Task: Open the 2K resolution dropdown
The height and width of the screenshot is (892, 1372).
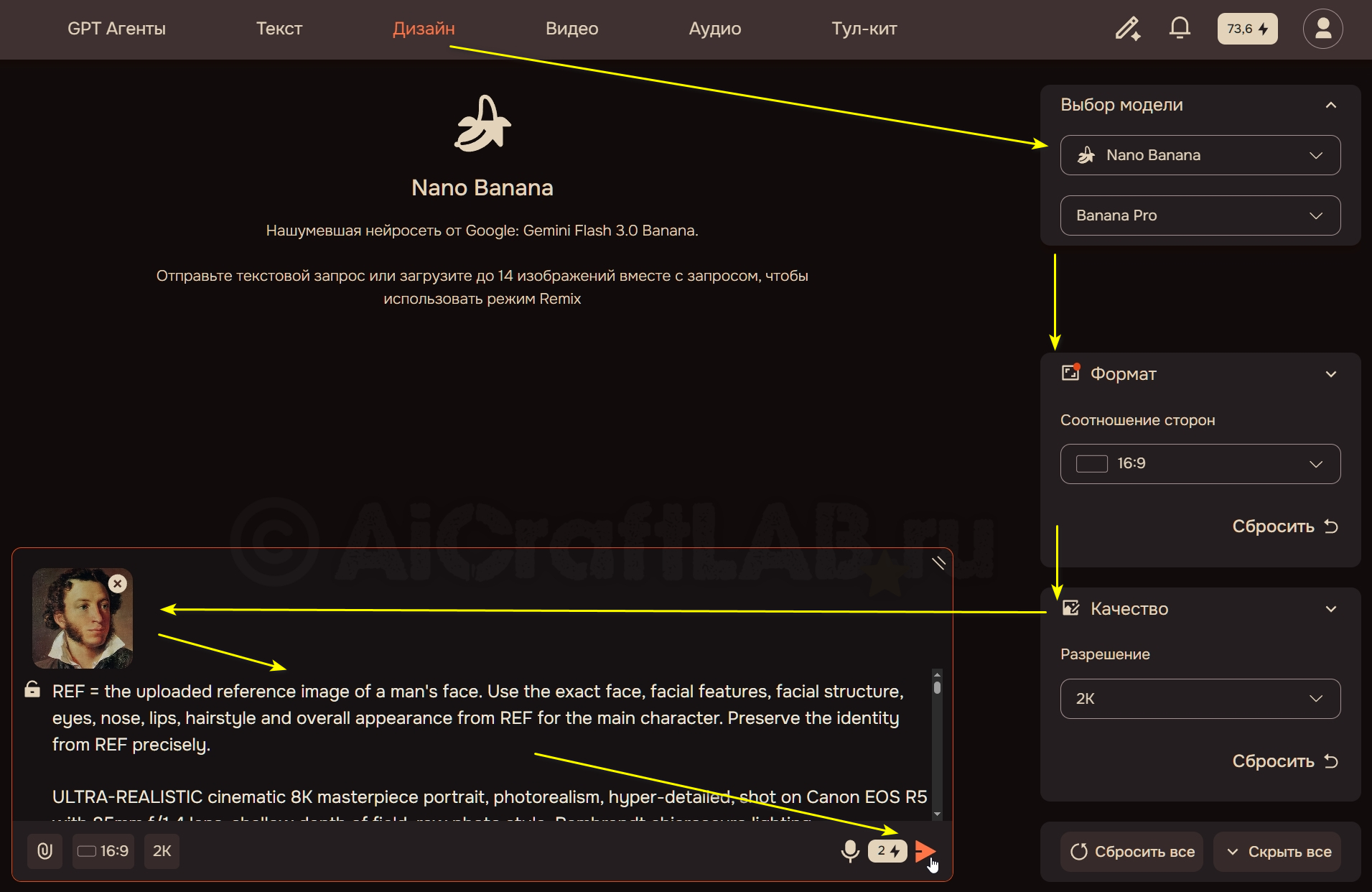Action: click(1200, 699)
